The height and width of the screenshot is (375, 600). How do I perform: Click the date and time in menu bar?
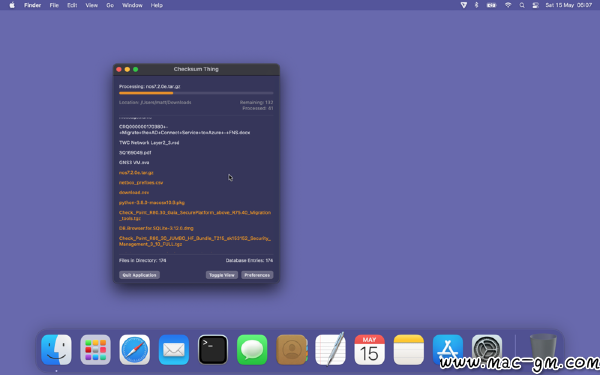(x=569, y=5)
